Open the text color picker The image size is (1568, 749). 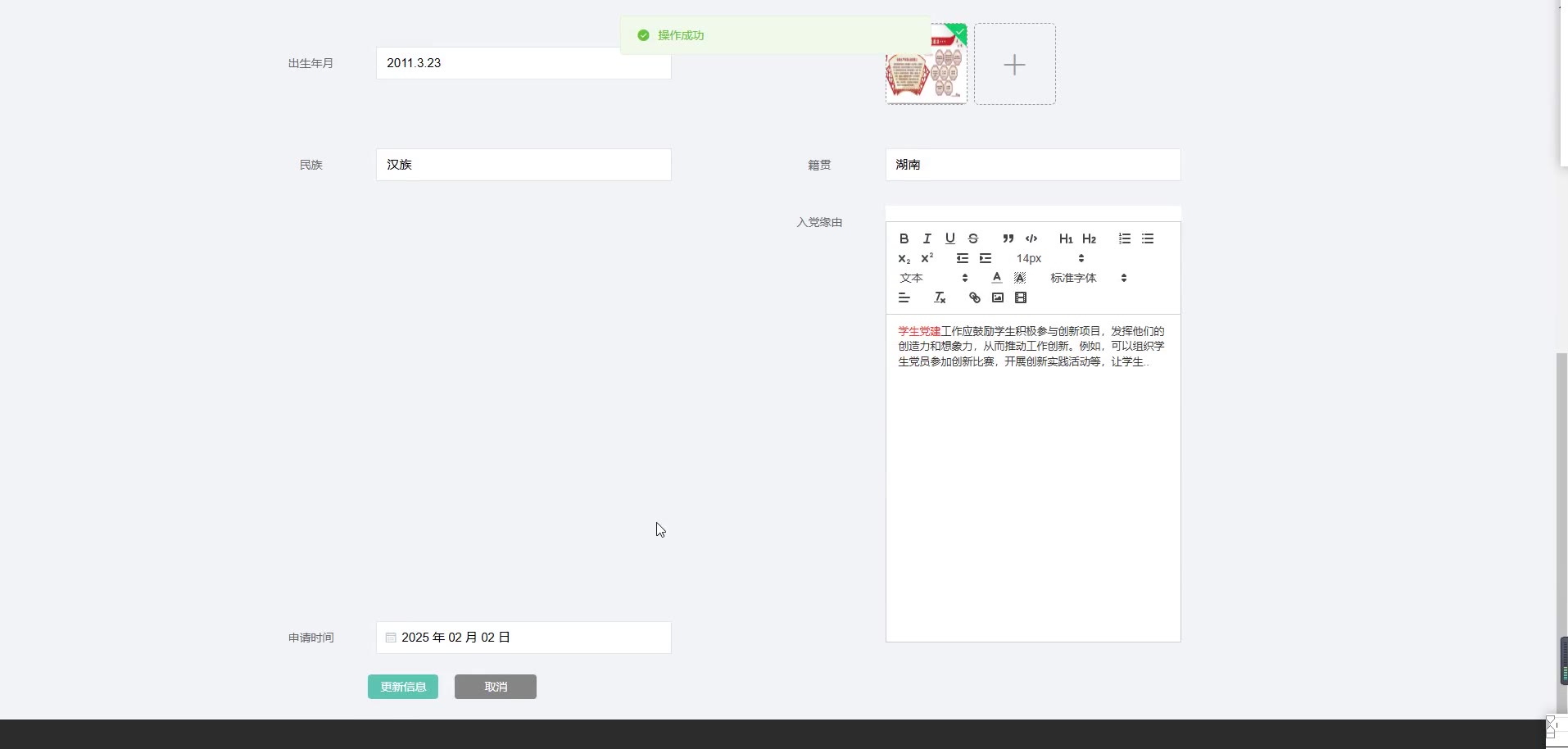click(x=996, y=278)
